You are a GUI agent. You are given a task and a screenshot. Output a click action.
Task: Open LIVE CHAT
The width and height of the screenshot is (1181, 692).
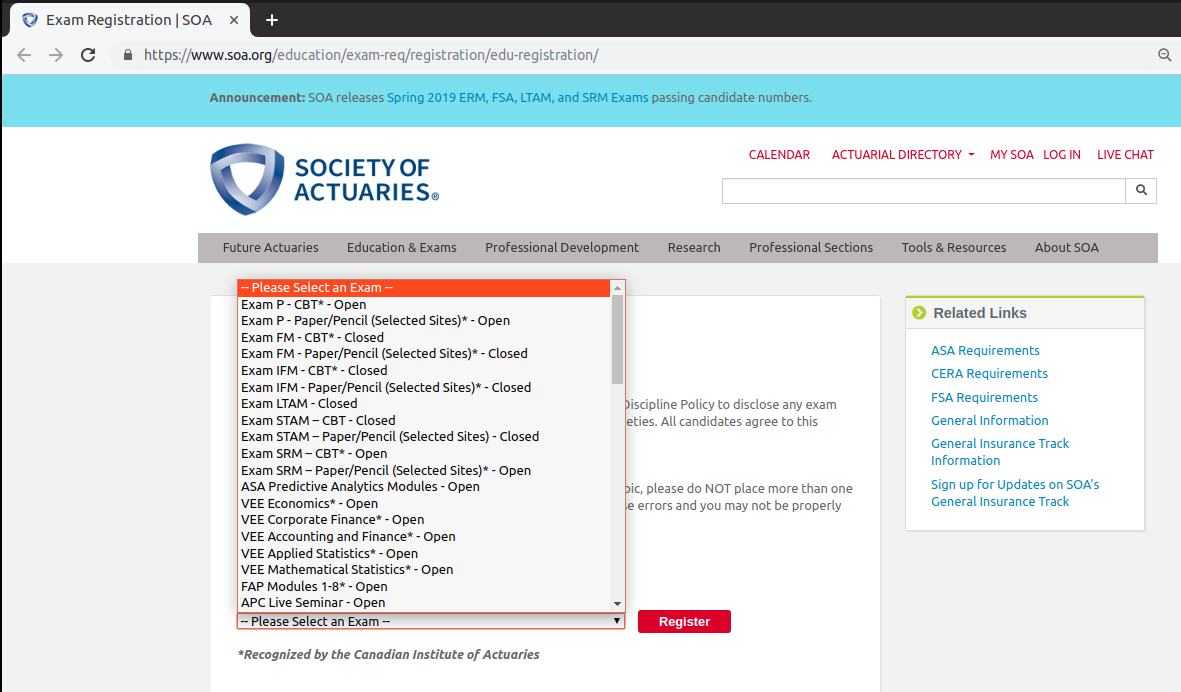tap(1125, 154)
